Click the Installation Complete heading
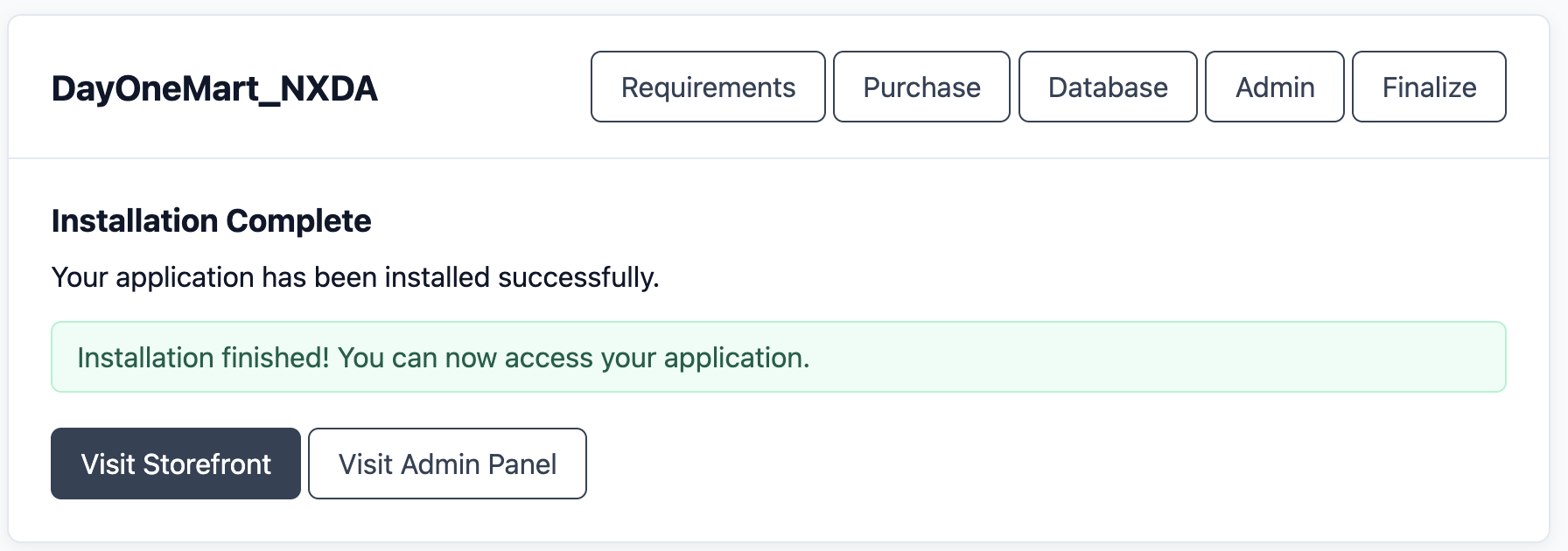Screen dimensions: 1568x551 (211, 220)
